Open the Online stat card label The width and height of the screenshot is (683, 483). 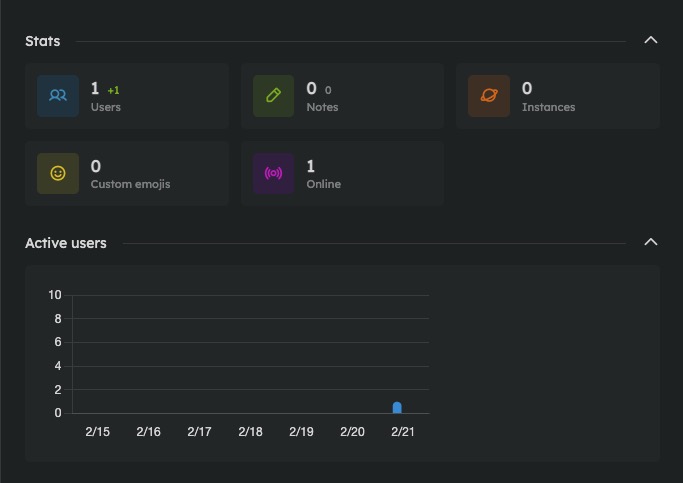click(323, 184)
